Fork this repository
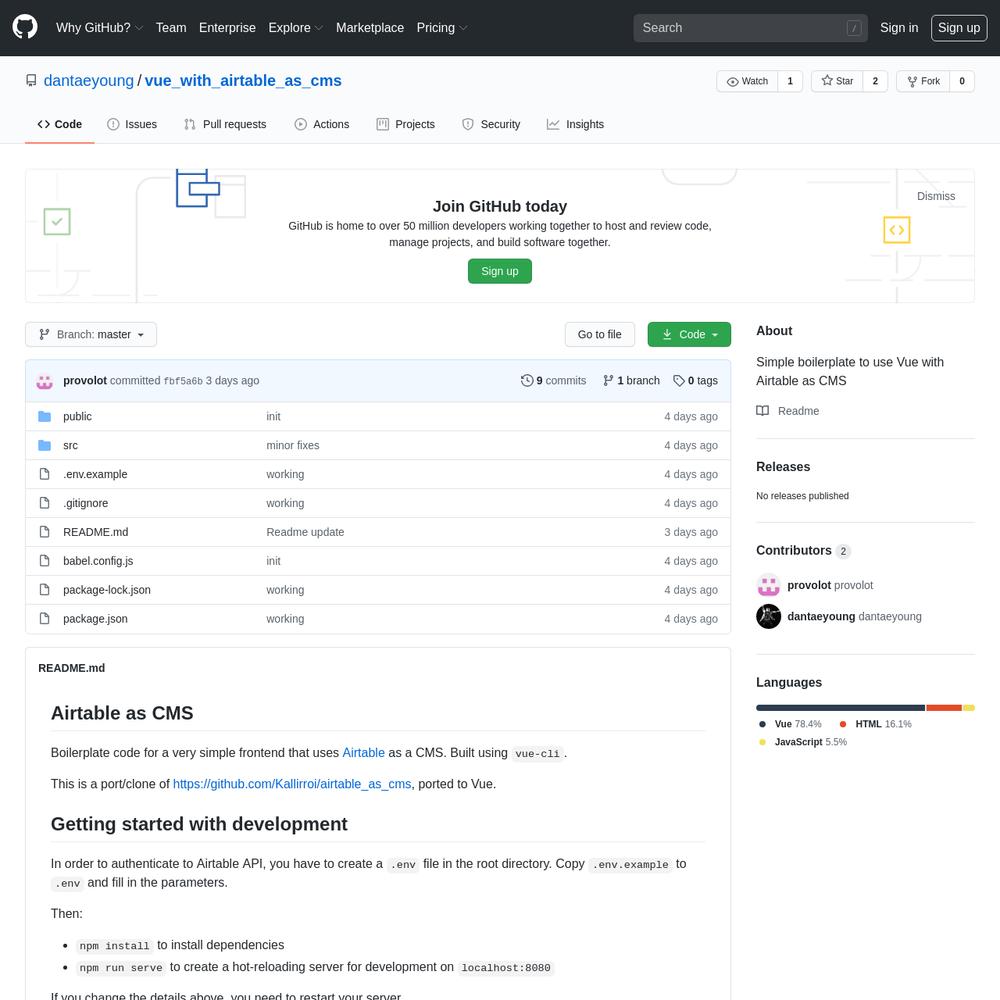 coord(923,81)
